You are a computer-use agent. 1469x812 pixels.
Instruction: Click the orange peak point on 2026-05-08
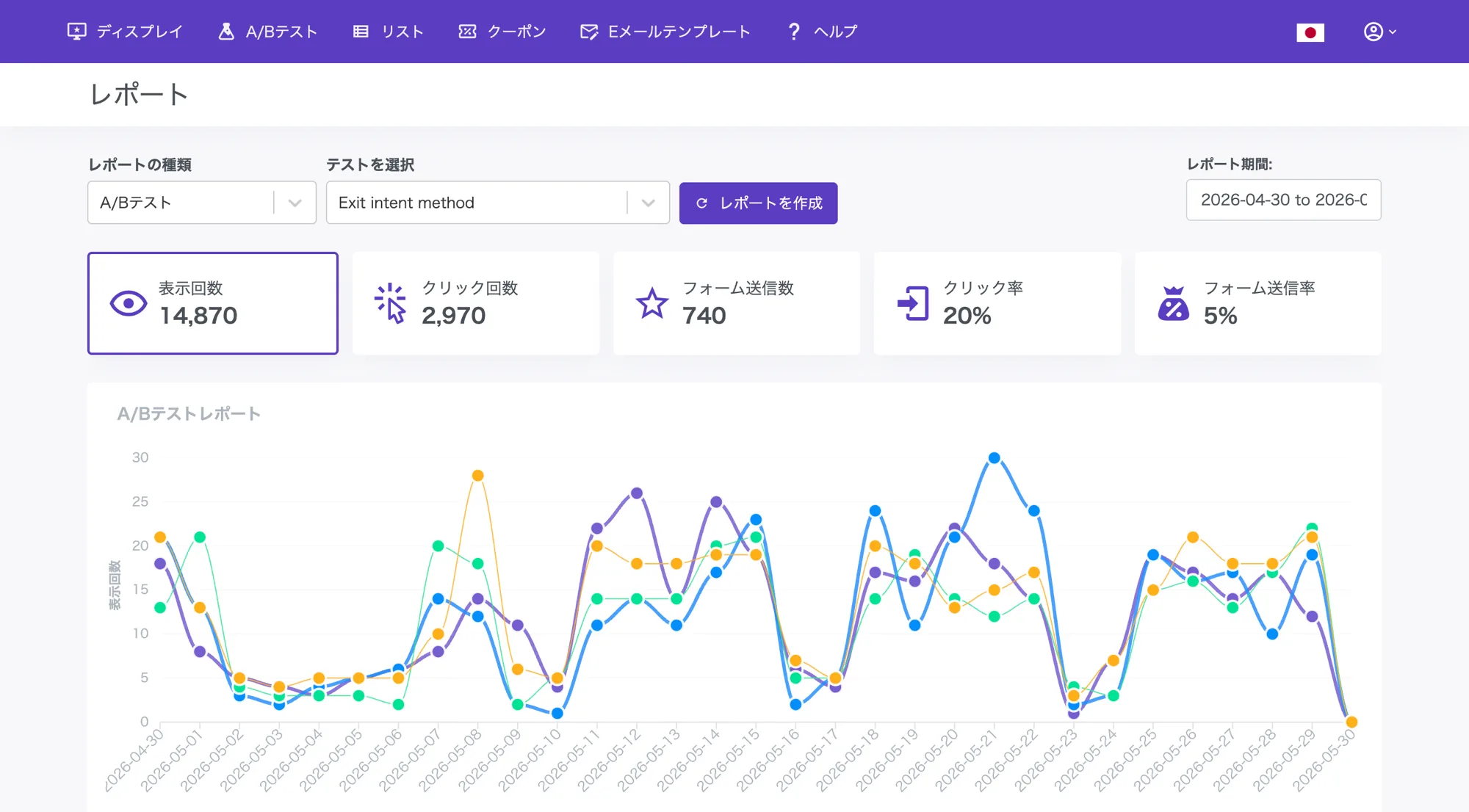(x=477, y=475)
